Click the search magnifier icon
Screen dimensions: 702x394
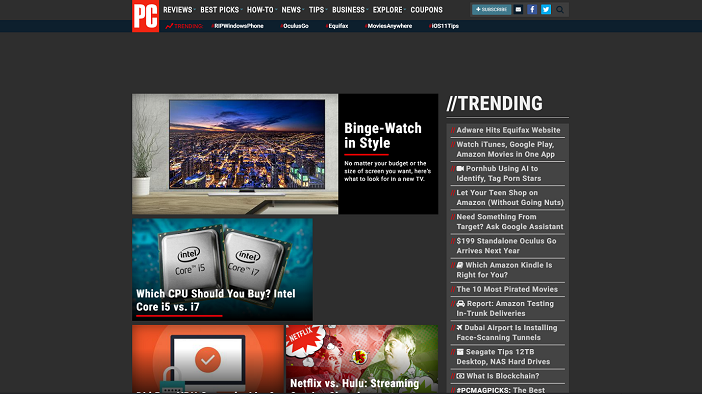(x=560, y=9)
